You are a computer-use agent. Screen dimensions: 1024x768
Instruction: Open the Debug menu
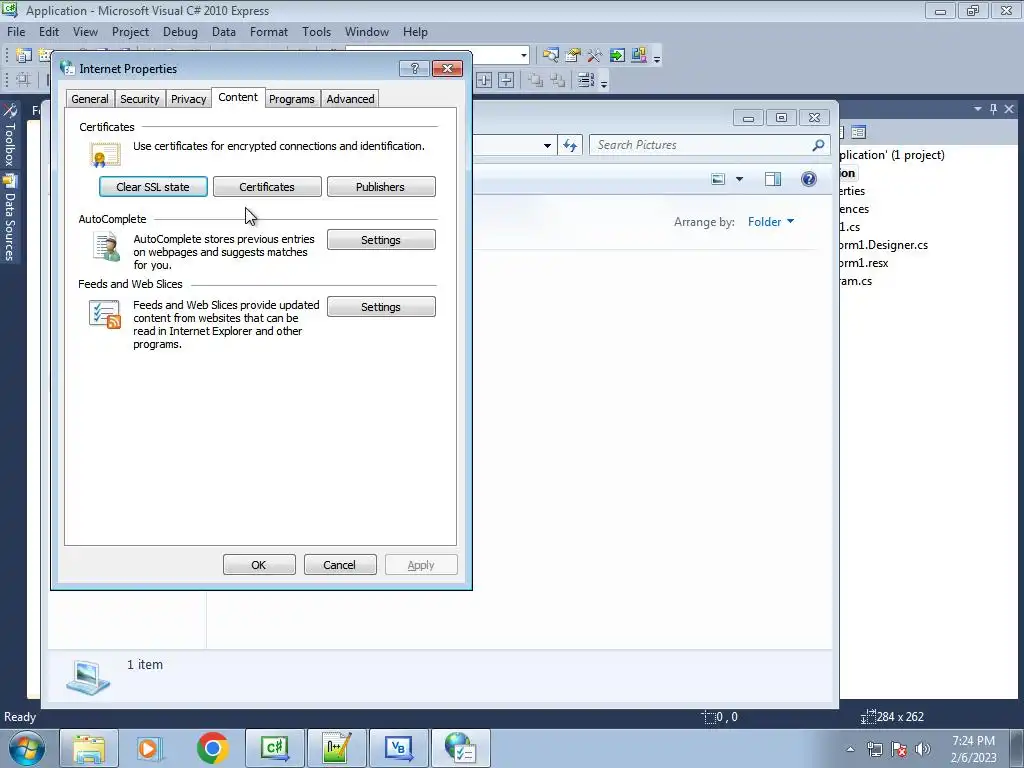180,31
